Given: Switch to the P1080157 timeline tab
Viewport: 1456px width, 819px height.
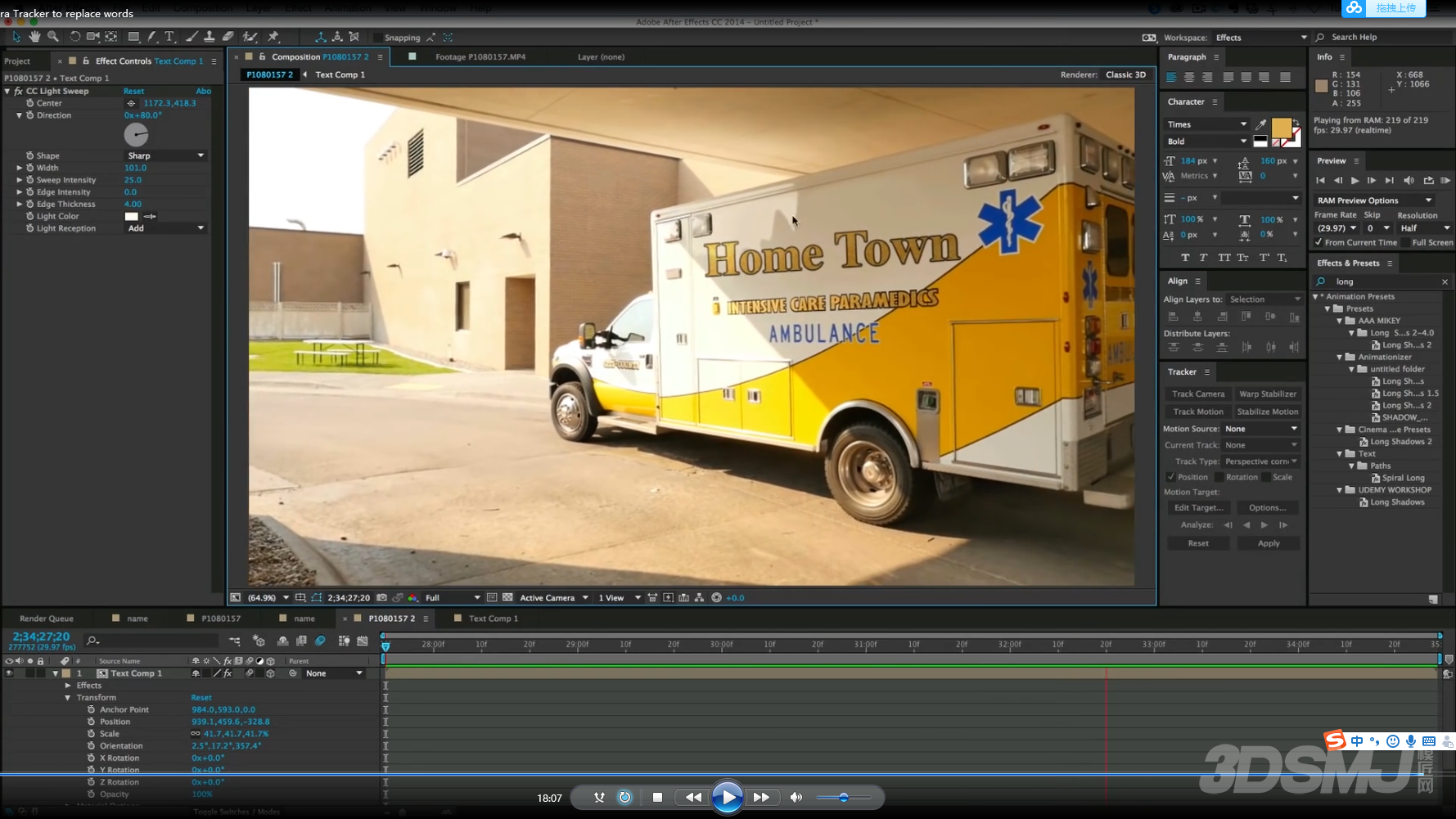Looking at the screenshot, I should [221, 619].
